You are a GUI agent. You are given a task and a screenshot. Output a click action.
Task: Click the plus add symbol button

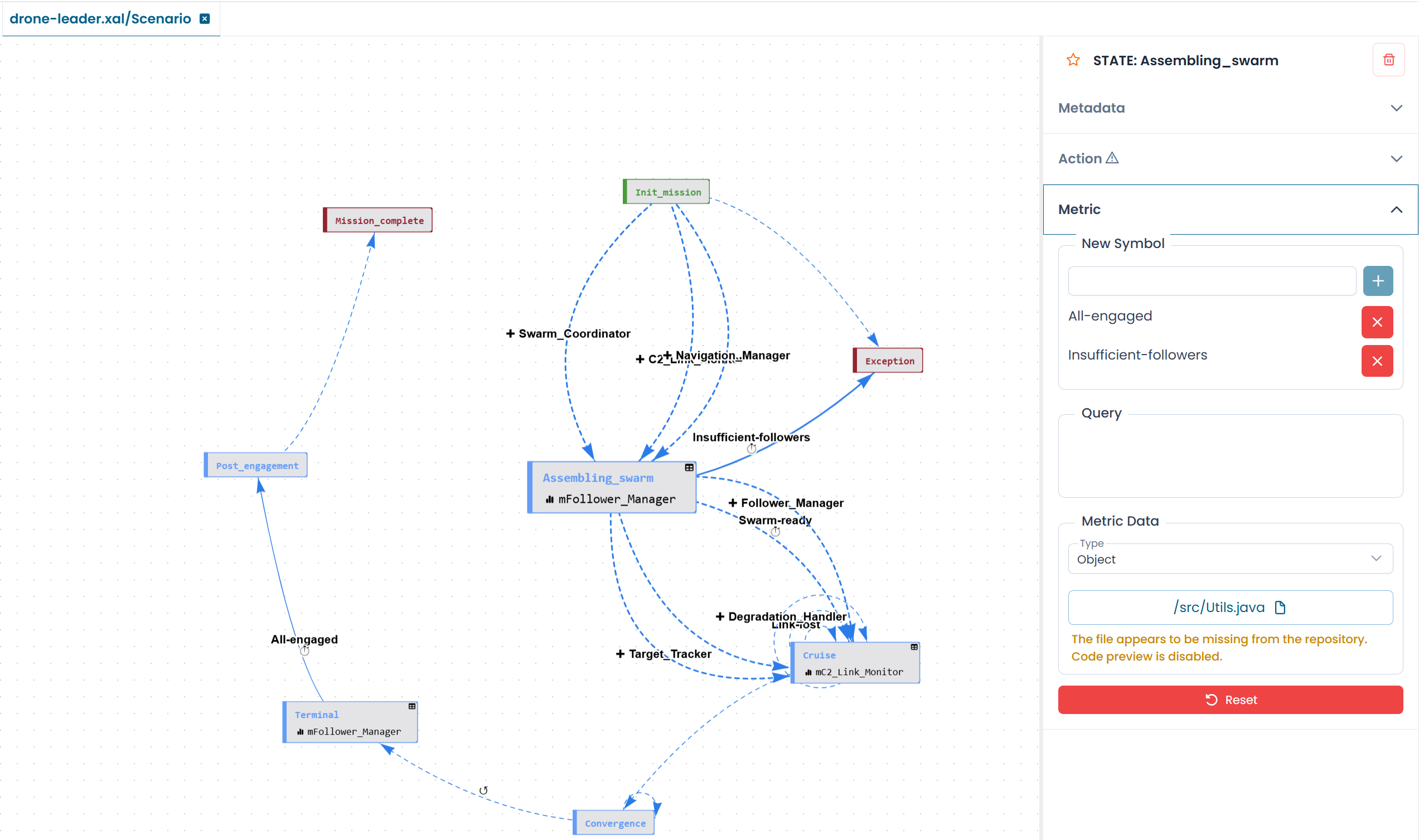coord(1377,281)
